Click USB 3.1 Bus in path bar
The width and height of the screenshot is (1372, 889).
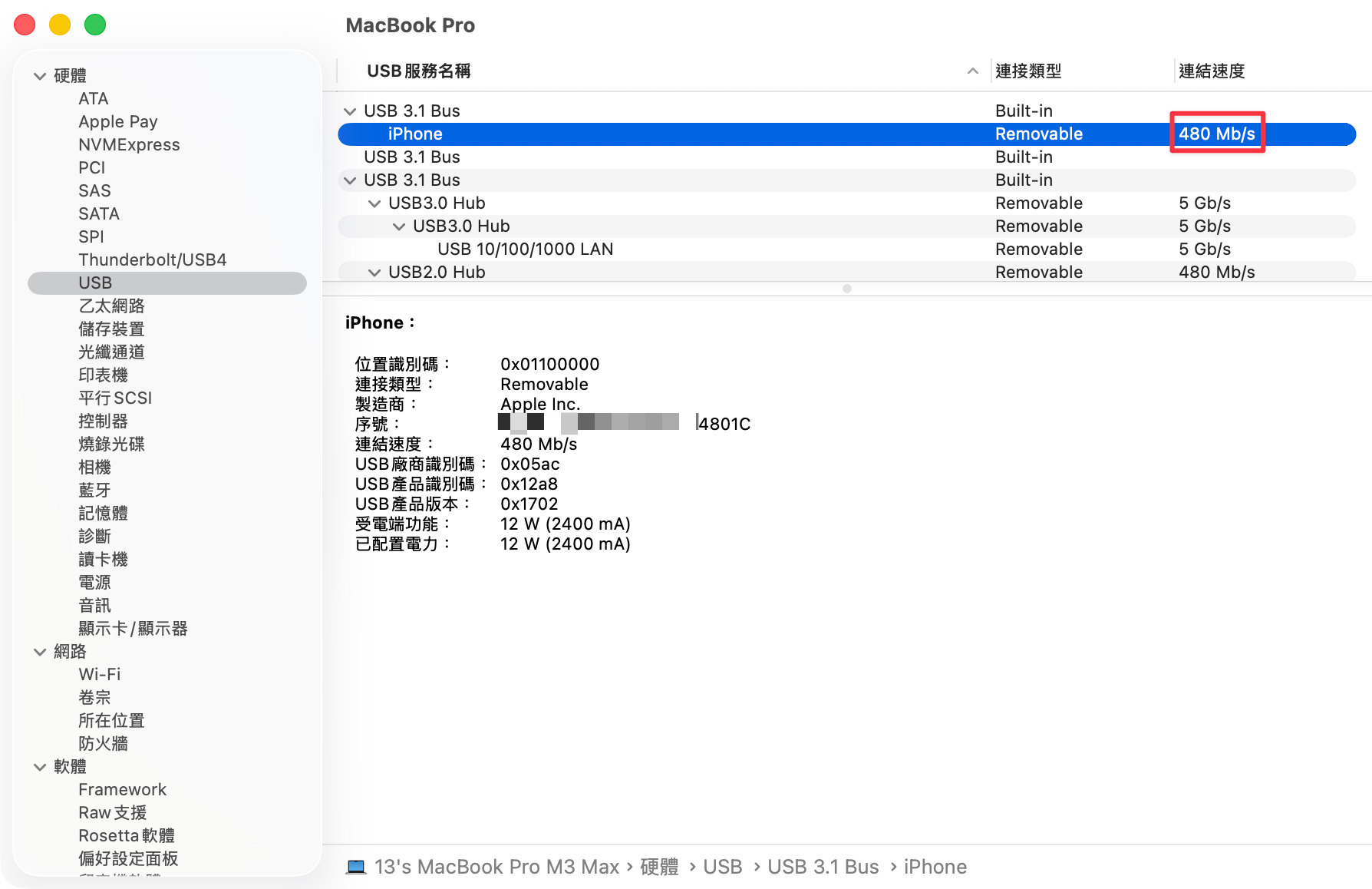click(823, 867)
